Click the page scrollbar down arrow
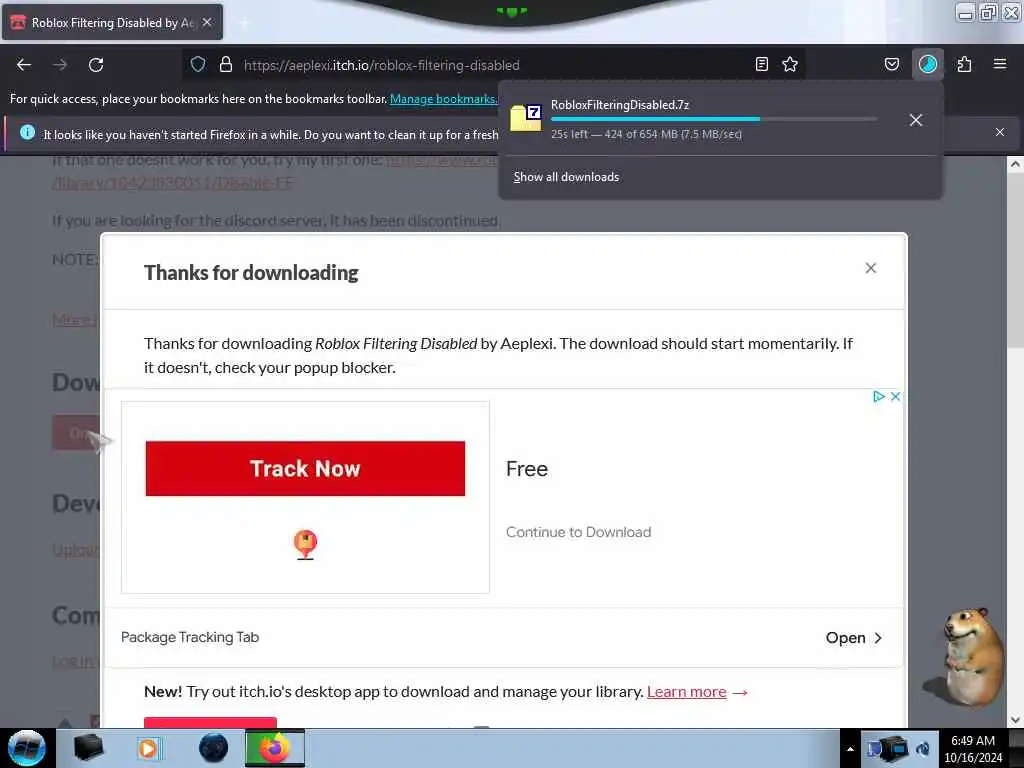Screen dimensions: 1024x768 (1015, 720)
